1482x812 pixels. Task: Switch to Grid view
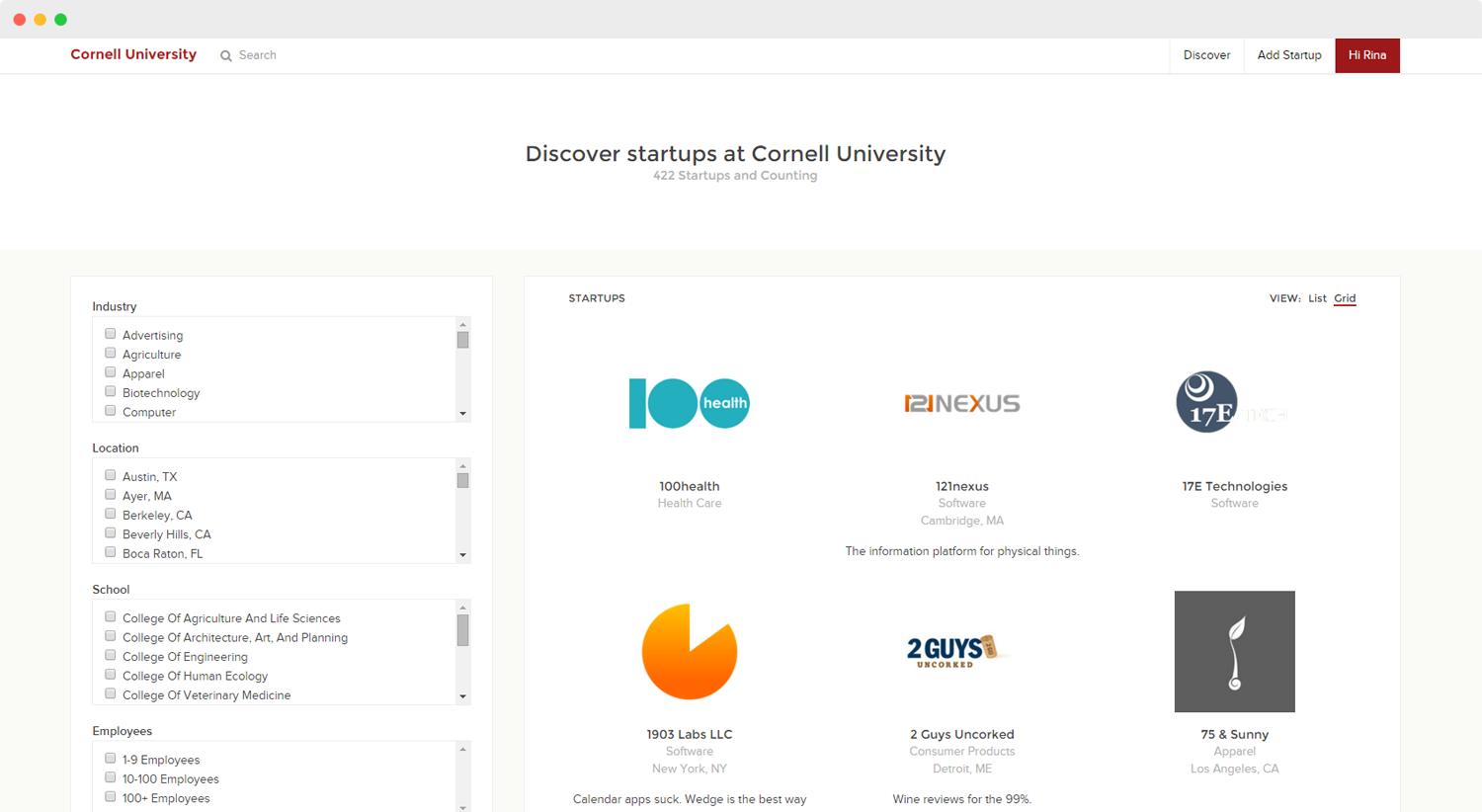[x=1345, y=298]
